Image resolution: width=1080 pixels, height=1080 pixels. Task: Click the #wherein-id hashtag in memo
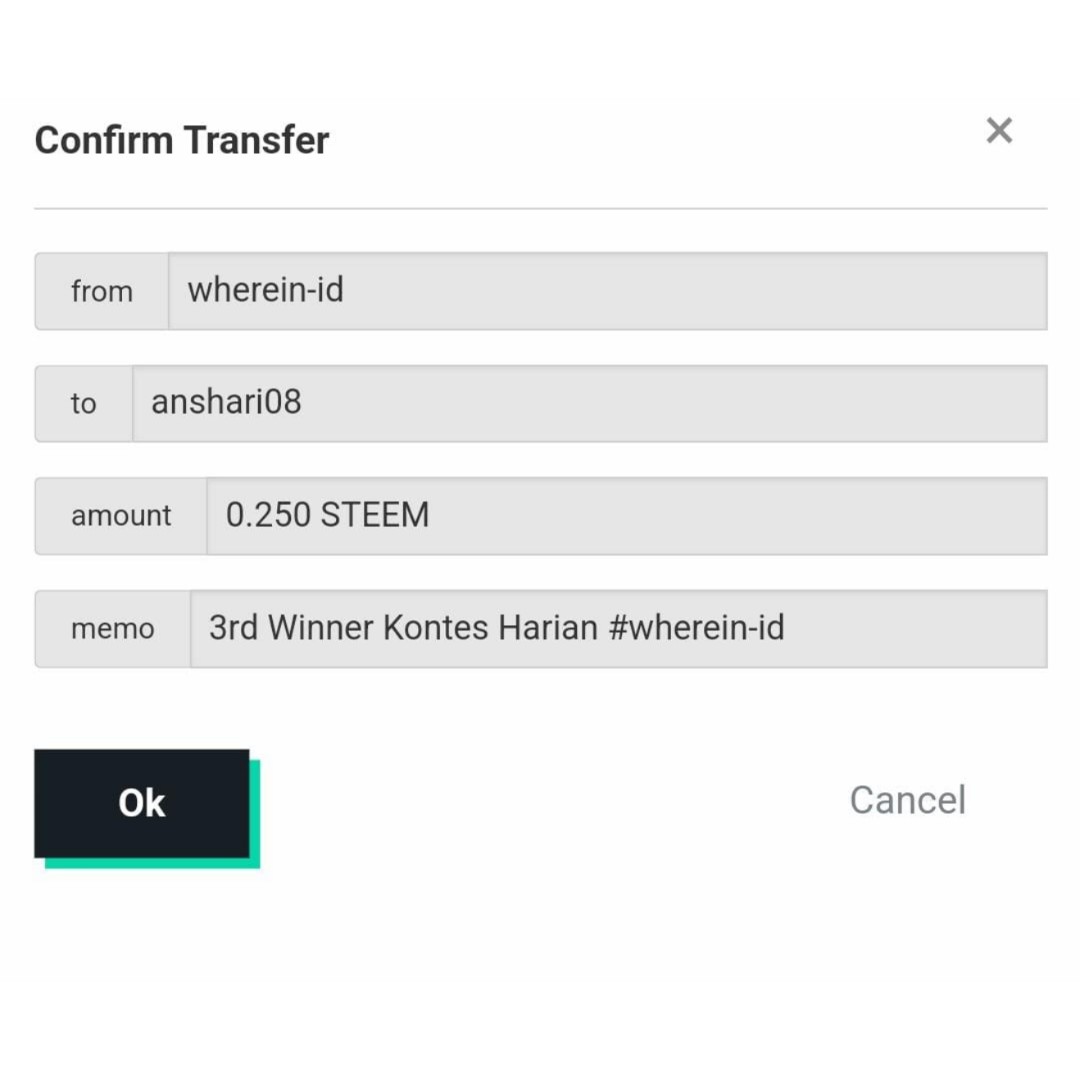[x=696, y=628]
